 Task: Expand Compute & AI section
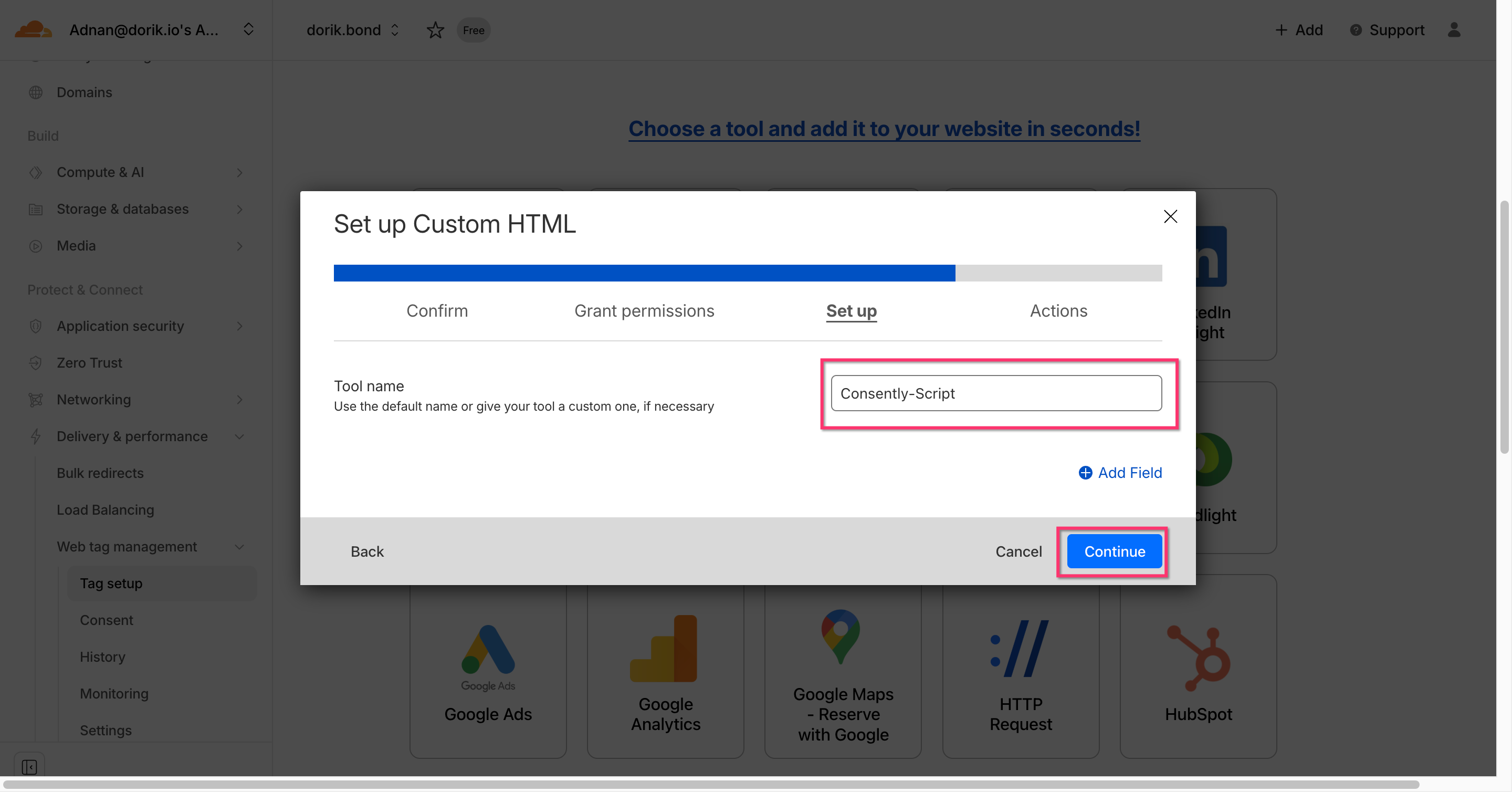(x=239, y=173)
